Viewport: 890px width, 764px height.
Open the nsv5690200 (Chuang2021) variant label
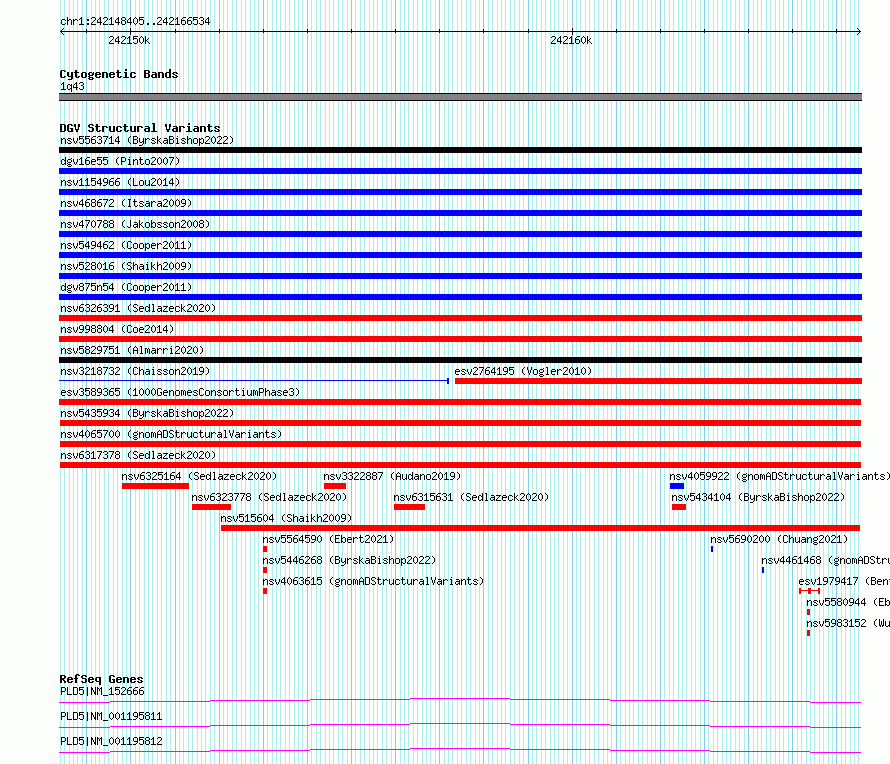click(x=779, y=539)
